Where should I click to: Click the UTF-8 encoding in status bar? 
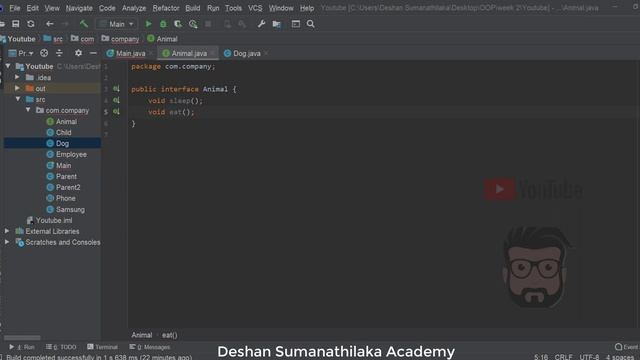589,357
